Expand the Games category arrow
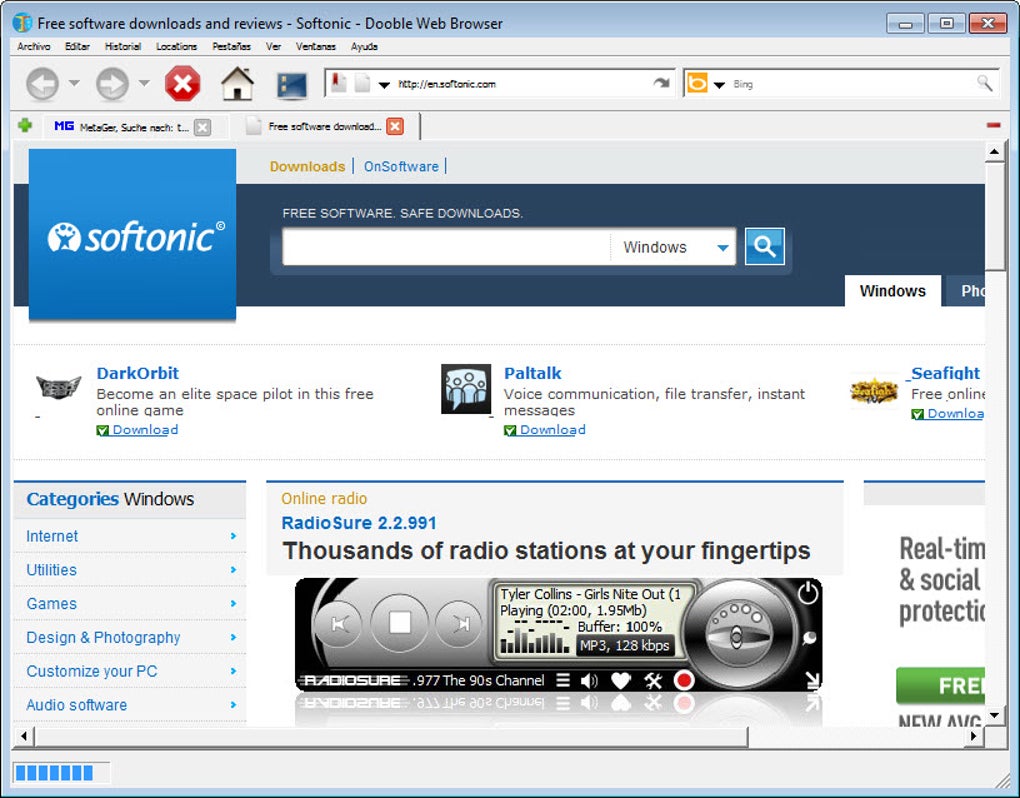The image size is (1020, 798). 233,603
